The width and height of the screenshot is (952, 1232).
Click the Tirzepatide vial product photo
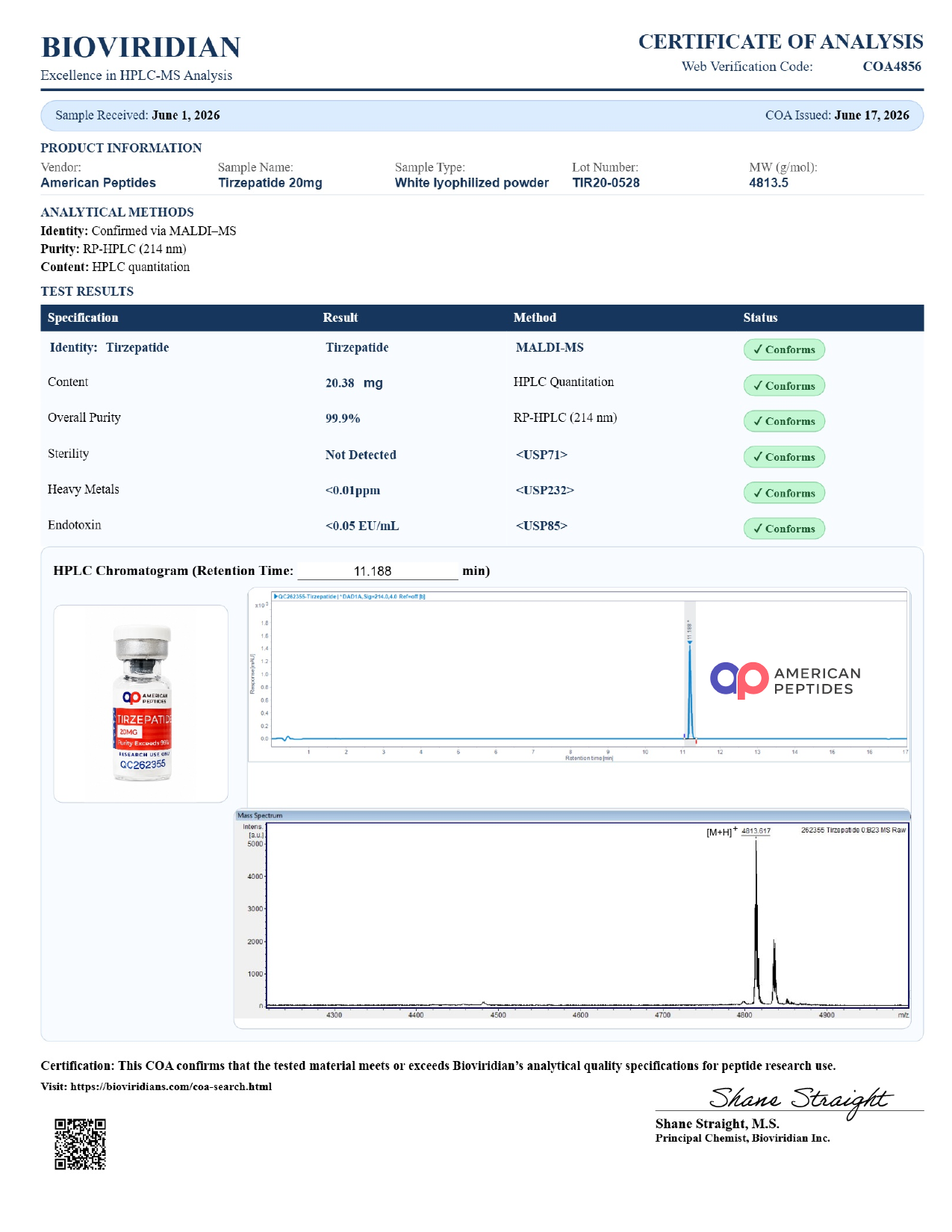point(141,703)
